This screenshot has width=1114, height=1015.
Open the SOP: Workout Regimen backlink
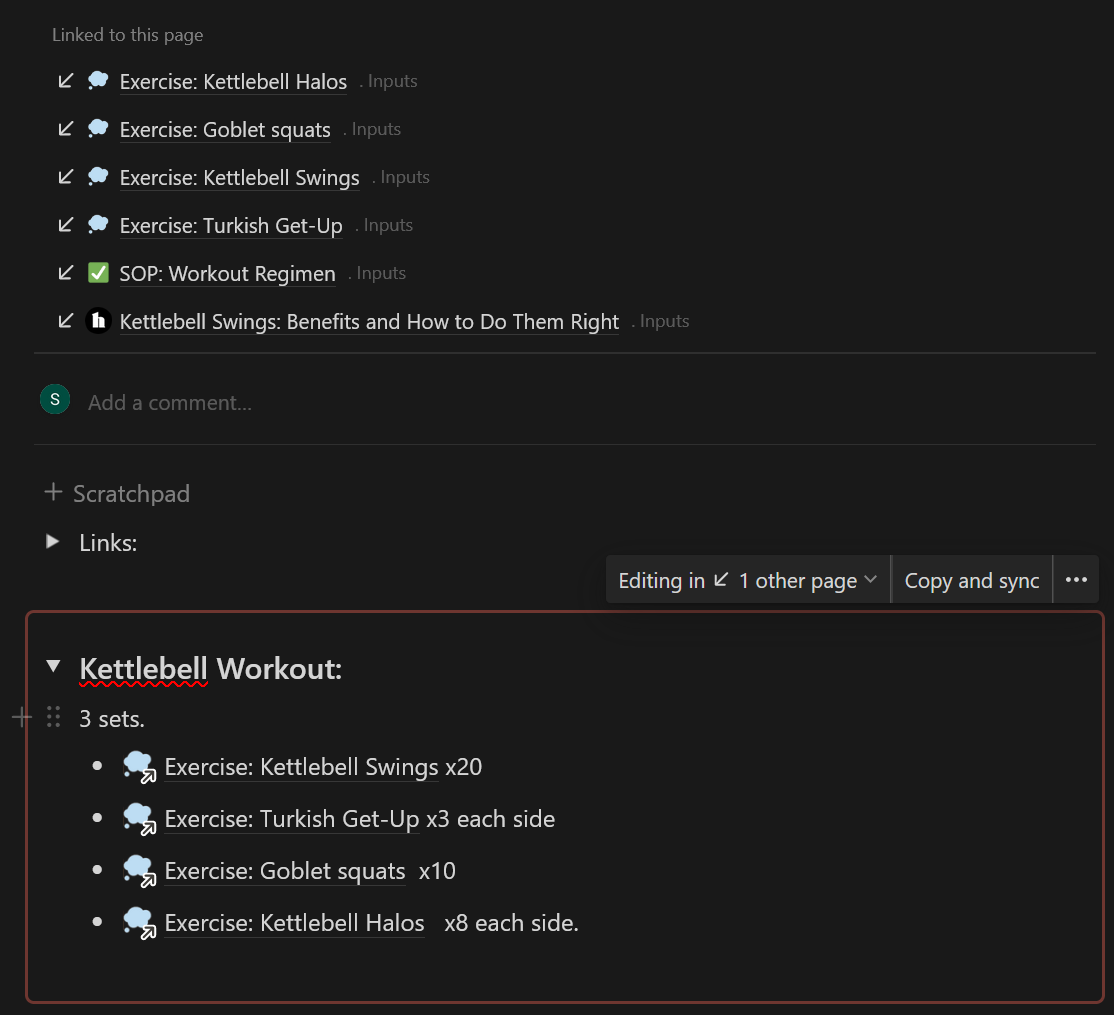(x=227, y=274)
